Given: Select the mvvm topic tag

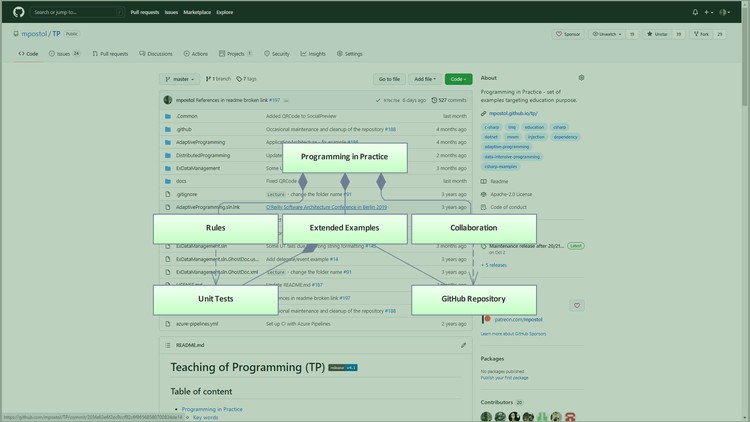Looking at the screenshot, I should (x=512, y=137).
